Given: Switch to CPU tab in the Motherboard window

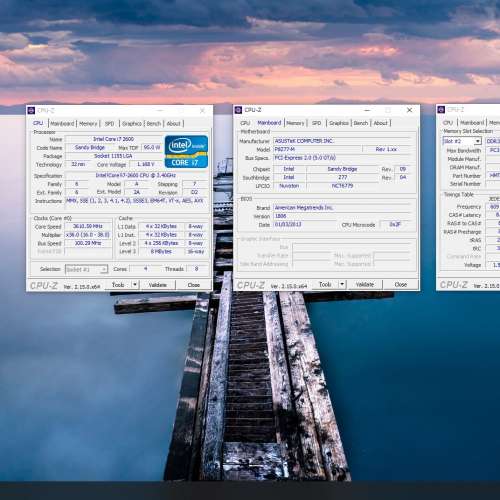Looking at the screenshot, I should [x=245, y=123].
